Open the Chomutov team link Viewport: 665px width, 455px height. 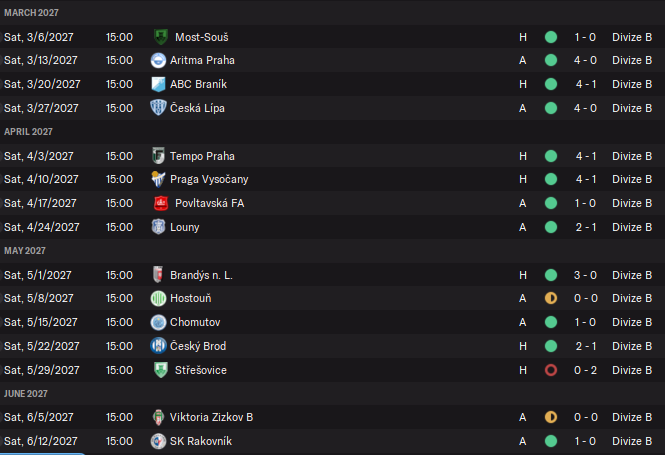point(195,322)
